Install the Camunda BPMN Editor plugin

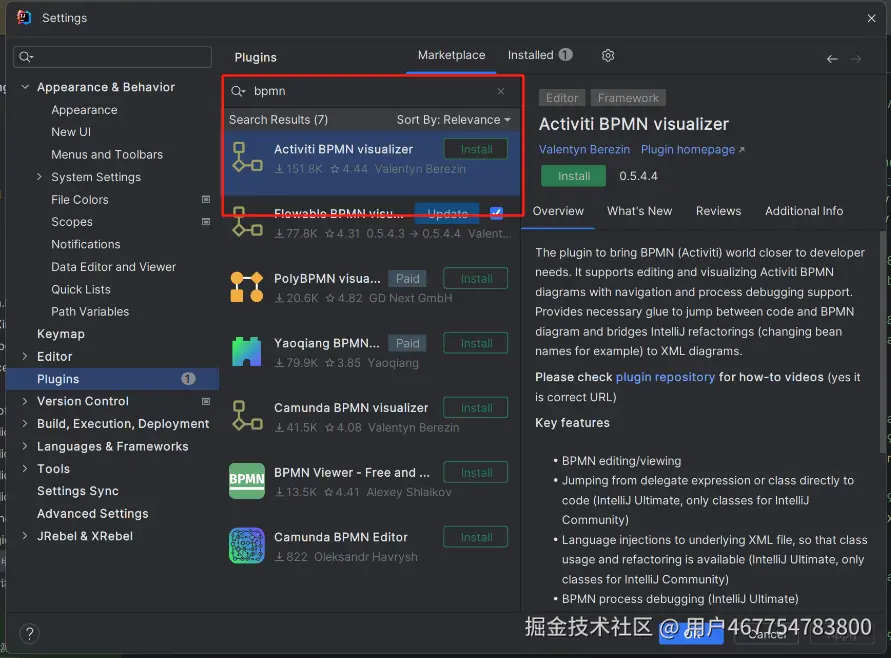(x=476, y=538)
